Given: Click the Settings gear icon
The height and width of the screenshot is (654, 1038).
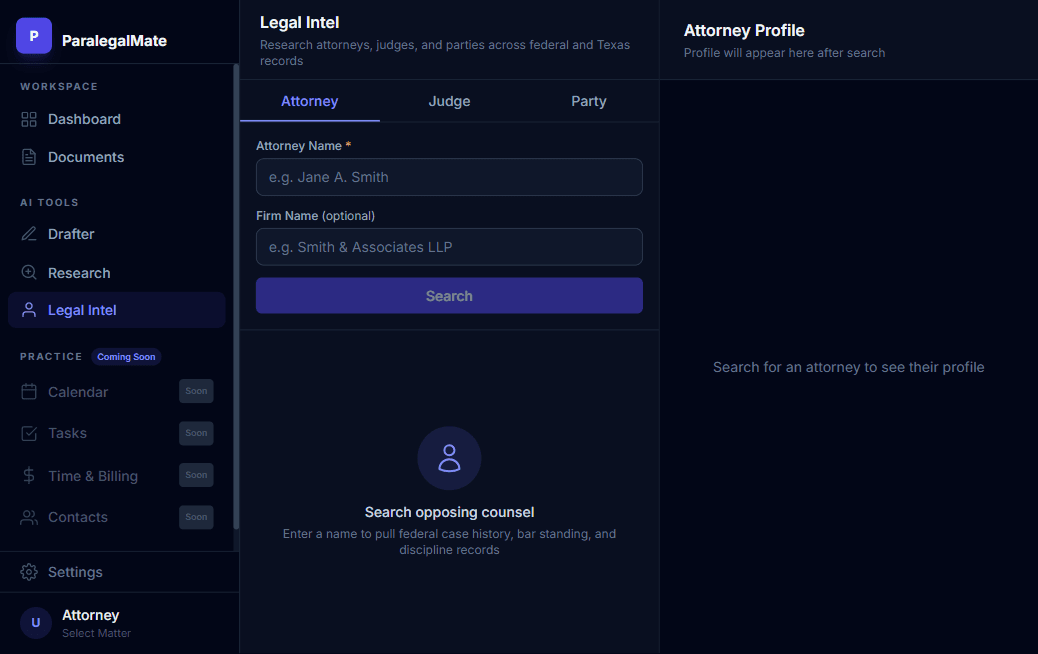Looking at the screenshot, I should pos(28,572).
